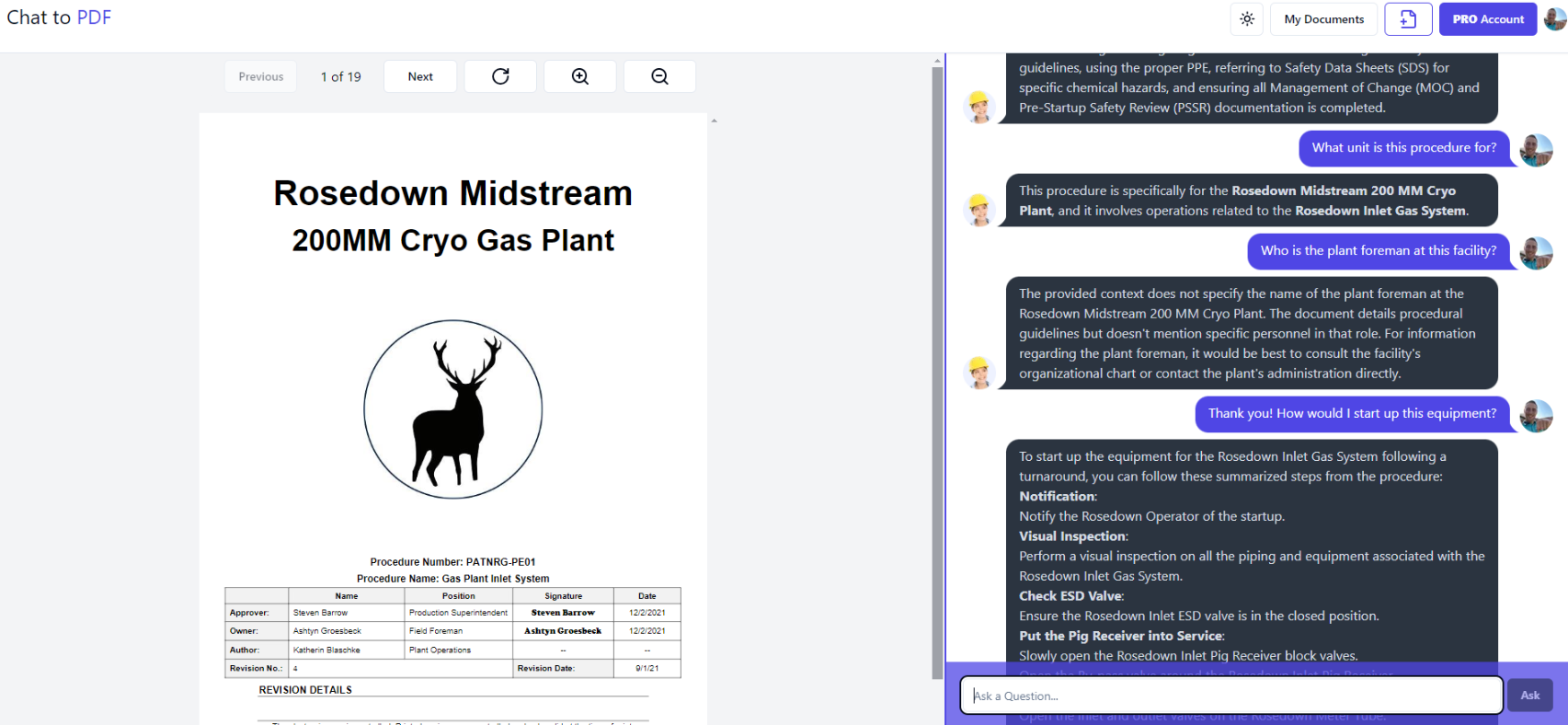Click the deer logo in the PDF

point(453,409)
